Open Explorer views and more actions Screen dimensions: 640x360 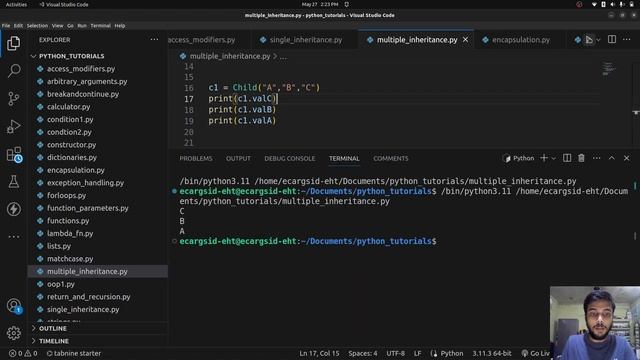tap(154, 40)
